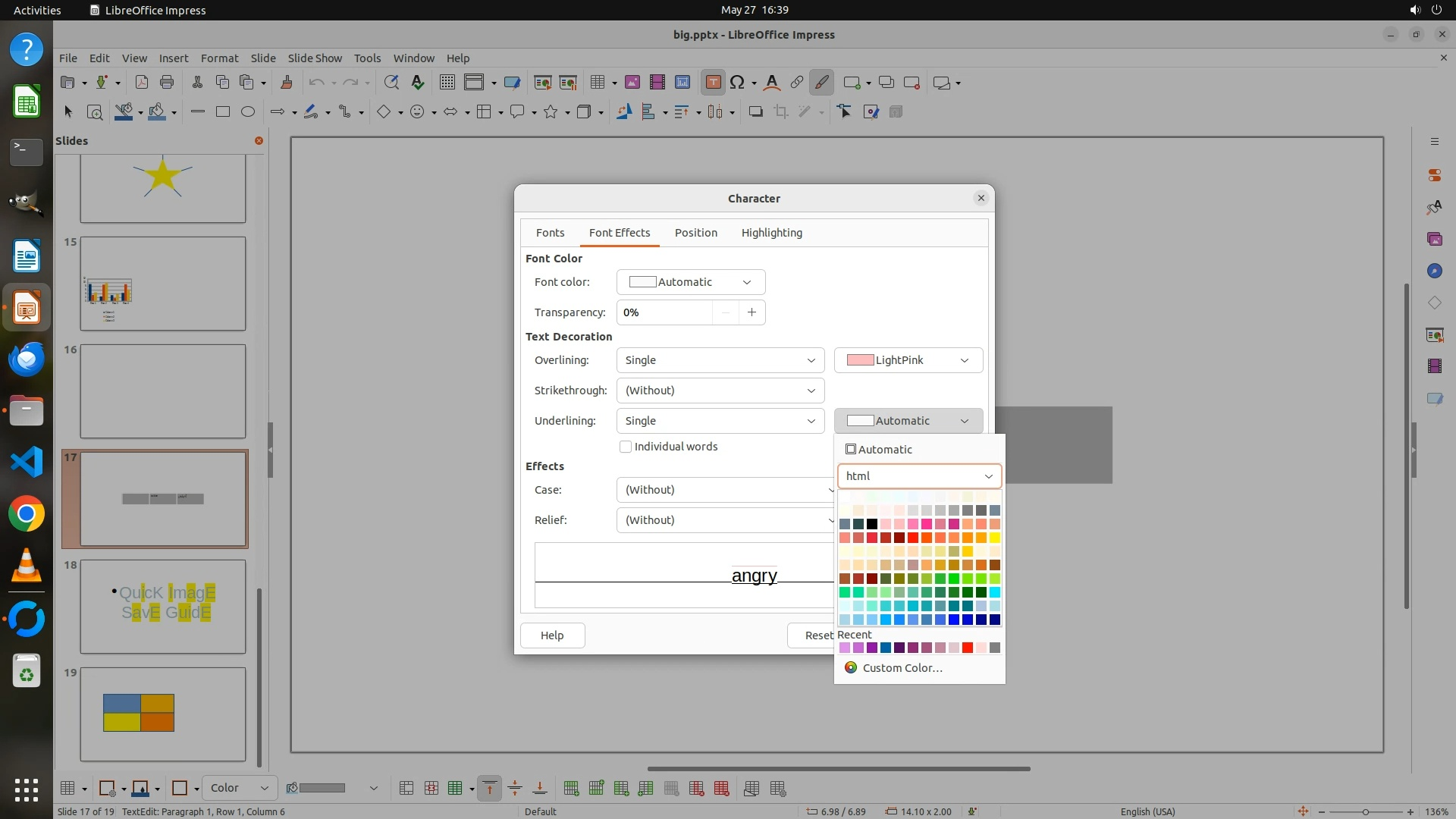The image size is (1456, 819).
Task: Open the Insert Hyperlink tool
Action: click(x=796, y=83)
